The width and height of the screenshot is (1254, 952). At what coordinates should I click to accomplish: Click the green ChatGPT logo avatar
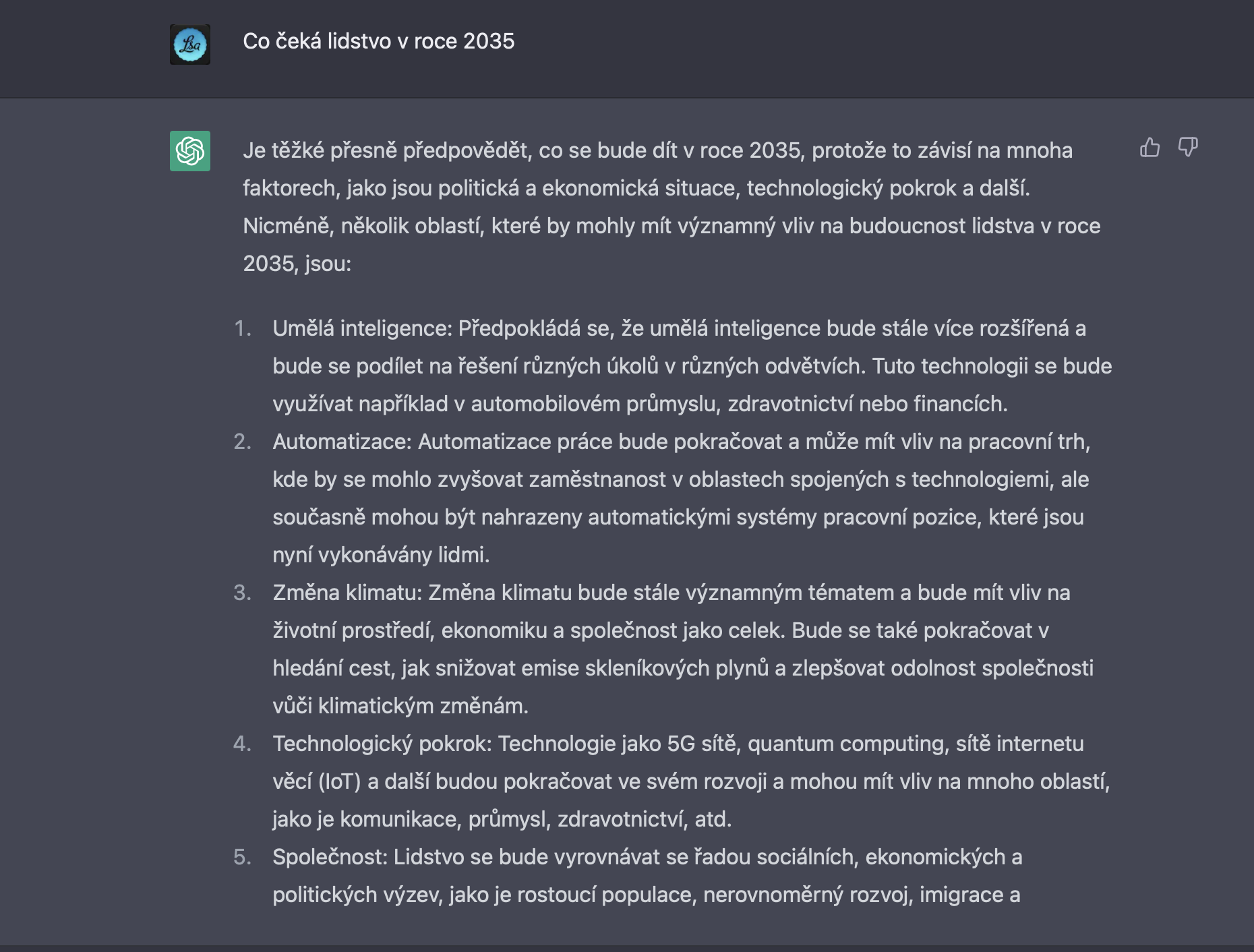point(189,151)
